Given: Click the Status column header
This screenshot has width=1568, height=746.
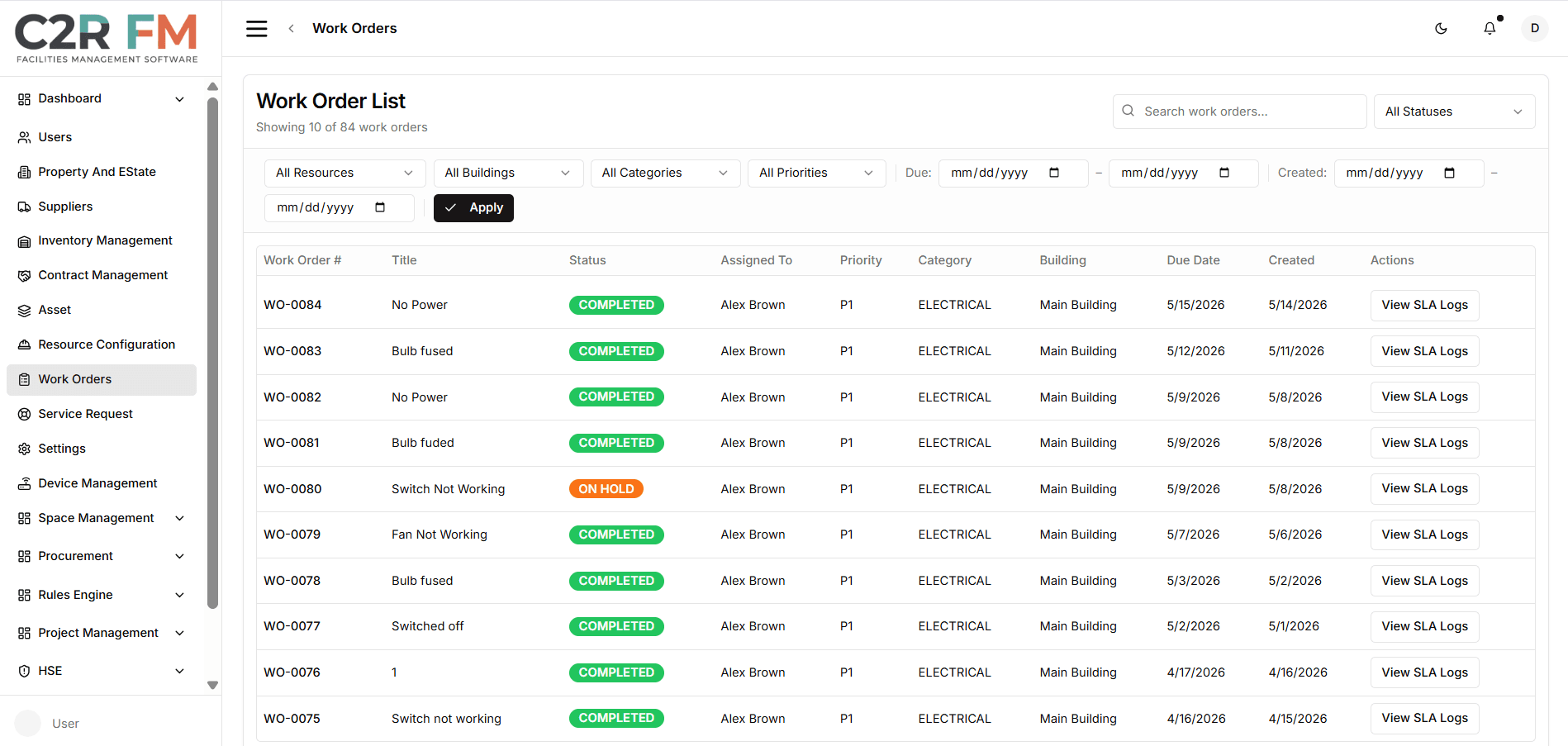Looking at the screenshot, I should 587,260.
